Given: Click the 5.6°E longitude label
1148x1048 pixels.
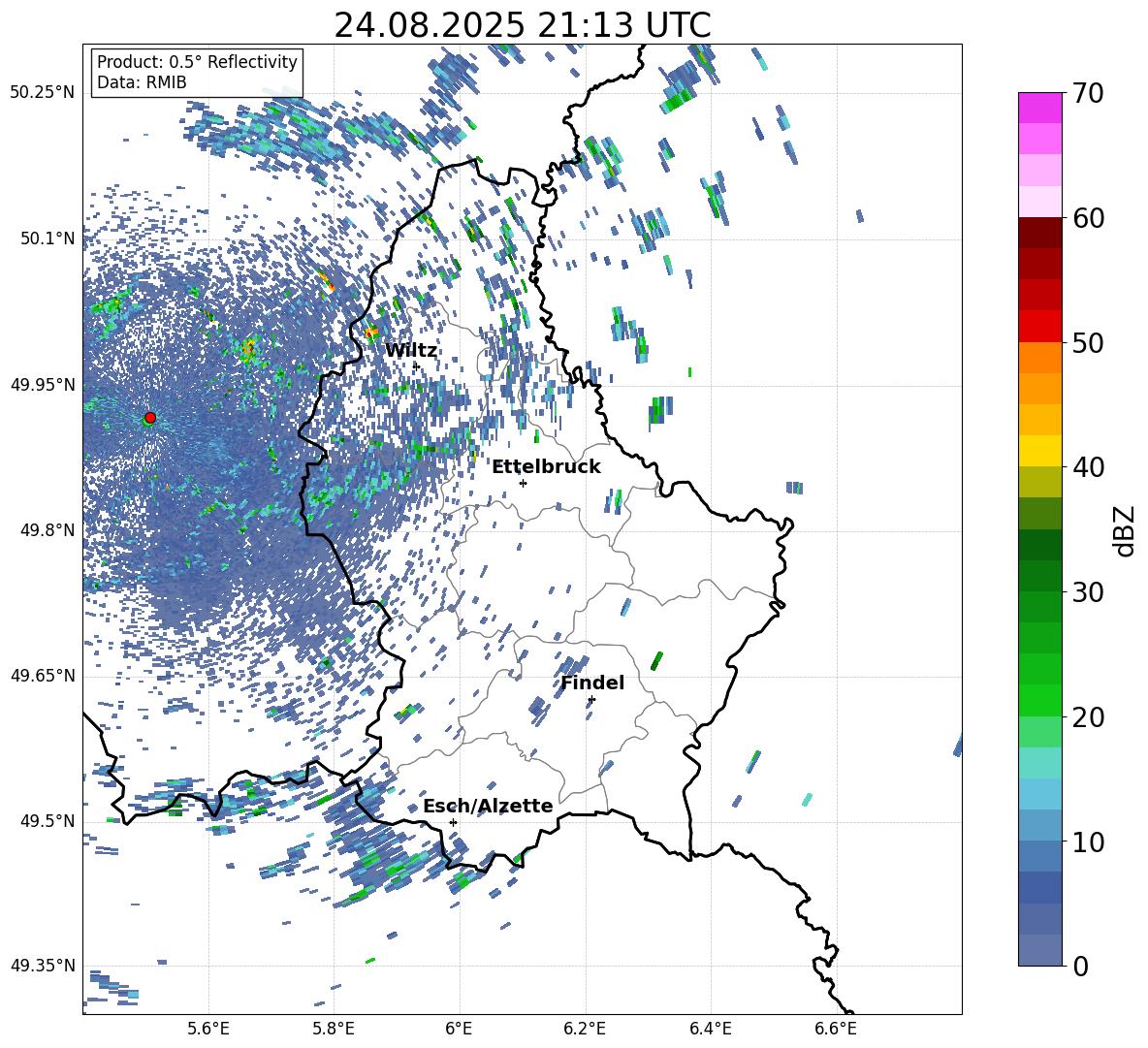Looking at the screenshot, I should [208, 1029].
